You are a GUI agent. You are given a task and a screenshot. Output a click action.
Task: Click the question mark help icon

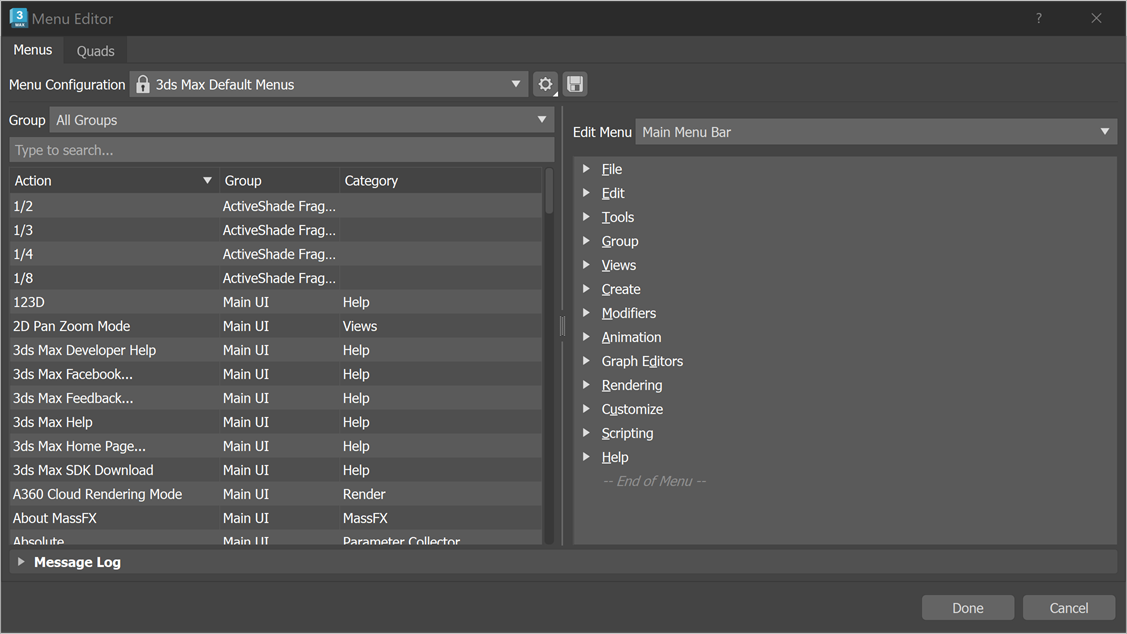pos(1038,18)
